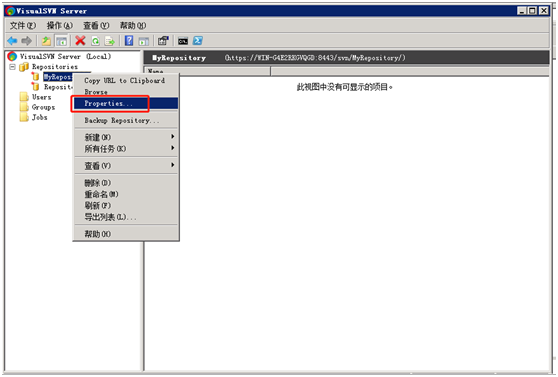This screenshot has height=377, width=558.
Task: Open the 操作(A) menu
Action: pos(60,26)
